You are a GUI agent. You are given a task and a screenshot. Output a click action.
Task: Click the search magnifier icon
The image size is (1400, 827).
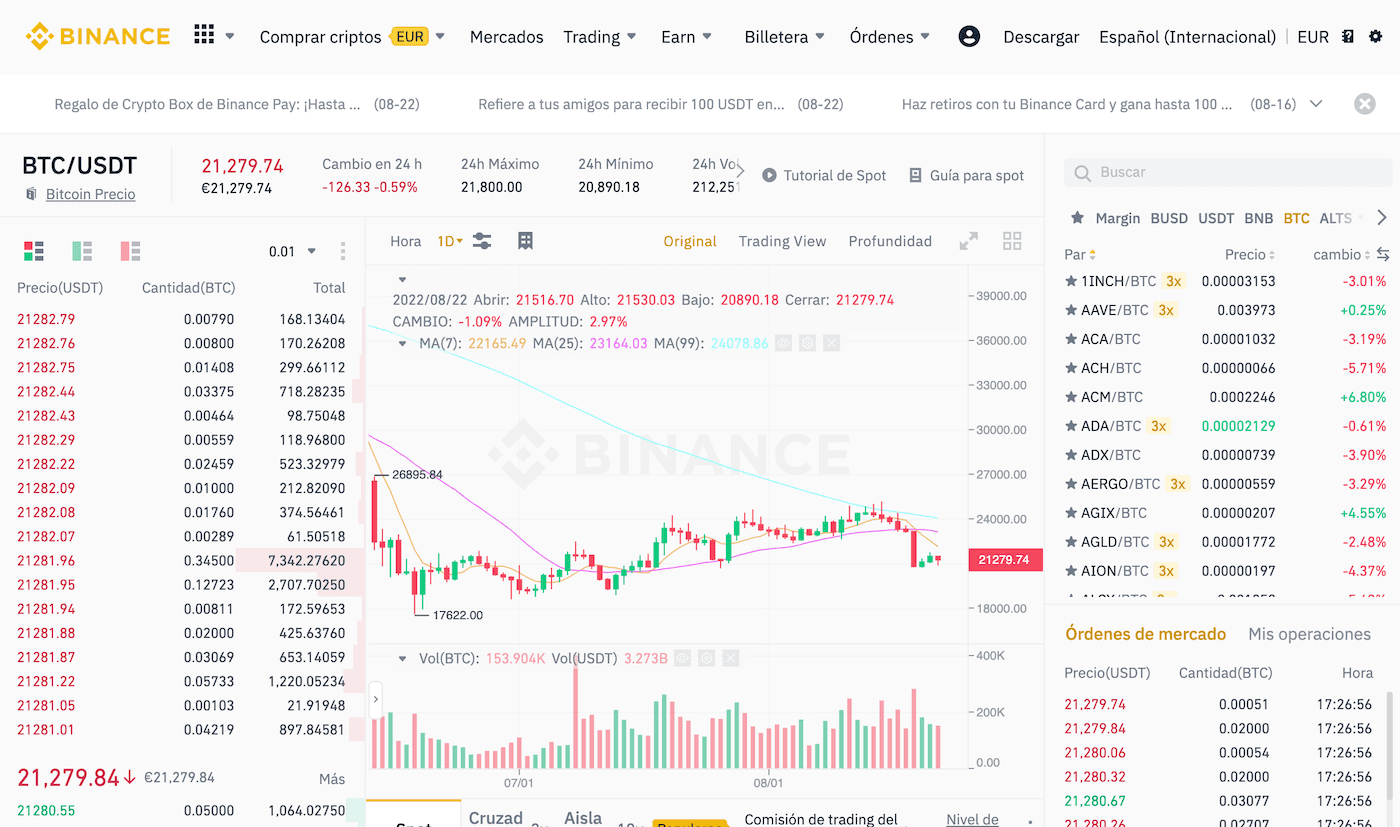[1082, 172]
